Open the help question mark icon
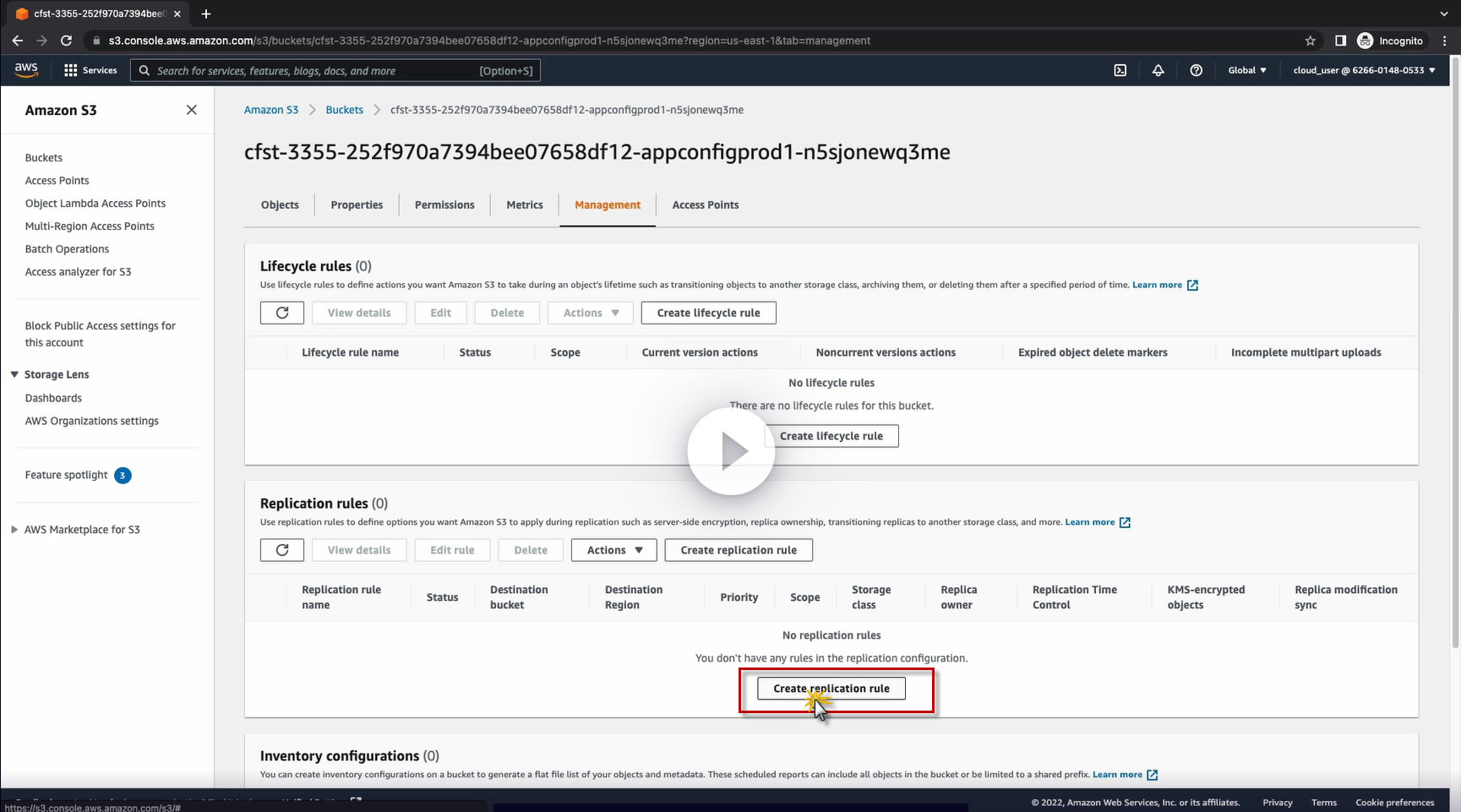This screenshot has width=1461, height=812. click(x=1196, y=70)
